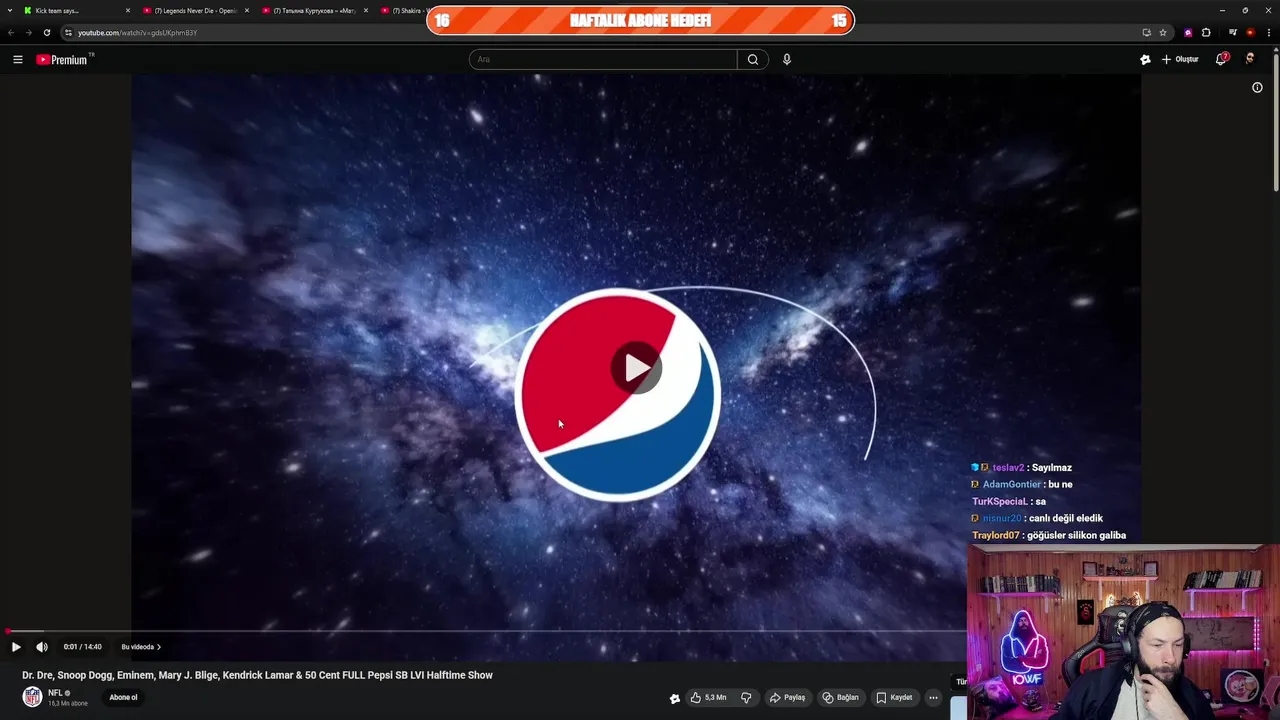This screenshot has width=1280, height=720.
Task: Subscribe with the 'Abone ol' button
Action: [x=123, y=697]
